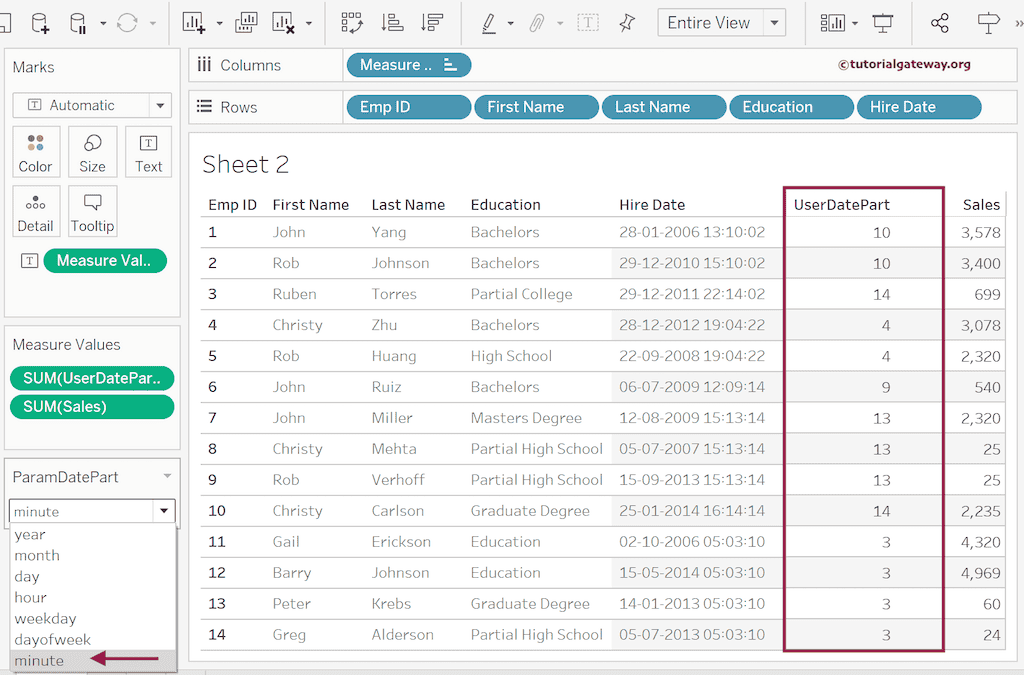Click the Tooltip marks card button
This screenshot has height=675, width=1024.
point(93,212)
